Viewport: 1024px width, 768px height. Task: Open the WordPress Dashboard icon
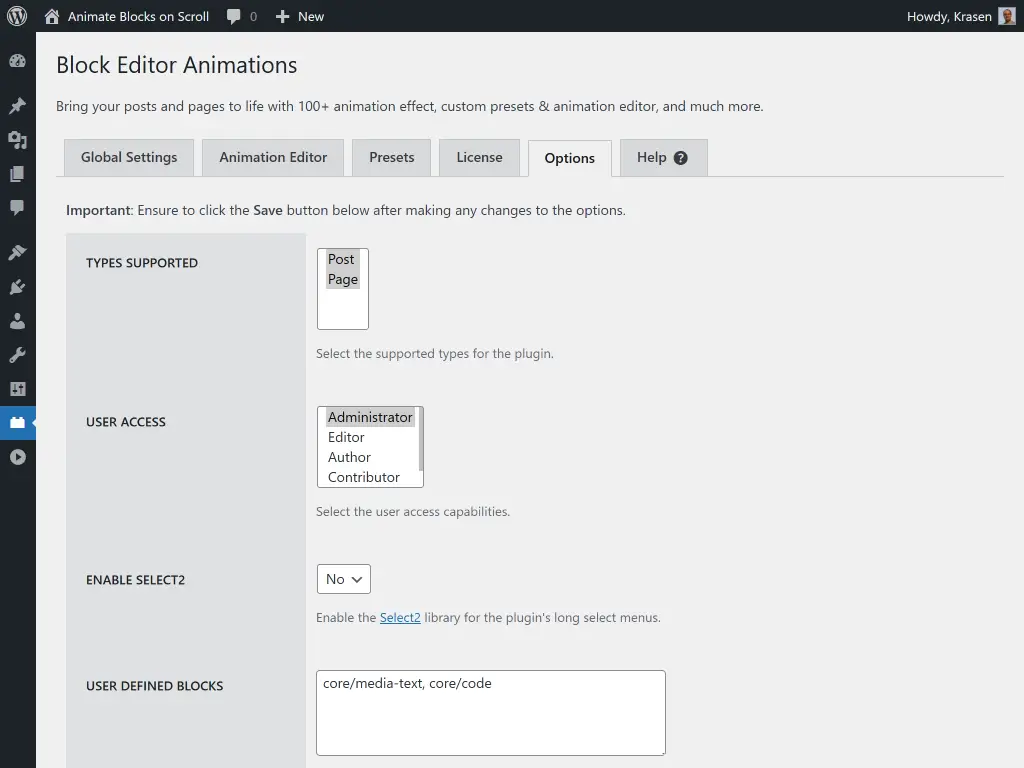pyautogui.click(x=17, y=61)
